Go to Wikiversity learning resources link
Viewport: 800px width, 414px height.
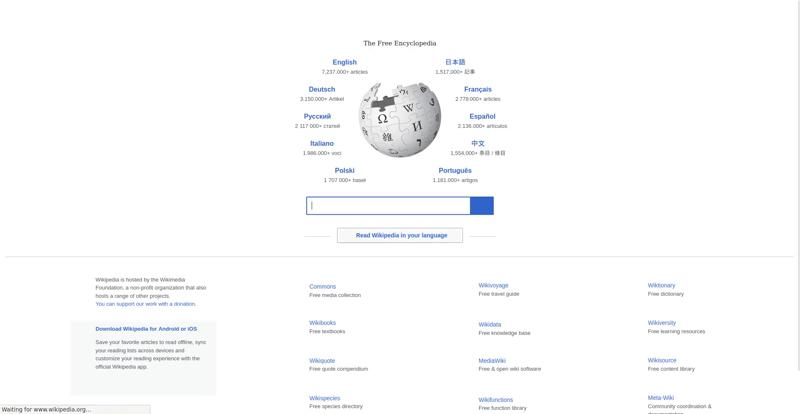pyautogui.click(x=662, y=323)
